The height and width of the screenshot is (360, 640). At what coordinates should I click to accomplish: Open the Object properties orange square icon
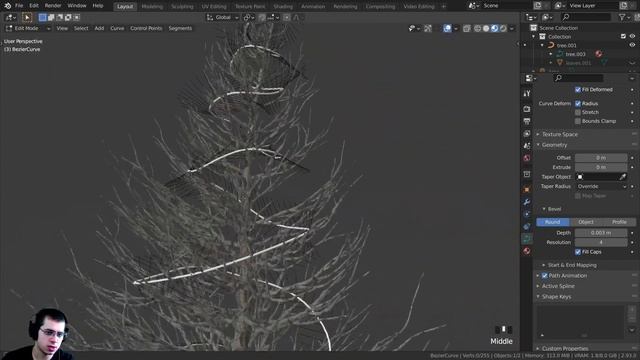click(x=527, y=189)
